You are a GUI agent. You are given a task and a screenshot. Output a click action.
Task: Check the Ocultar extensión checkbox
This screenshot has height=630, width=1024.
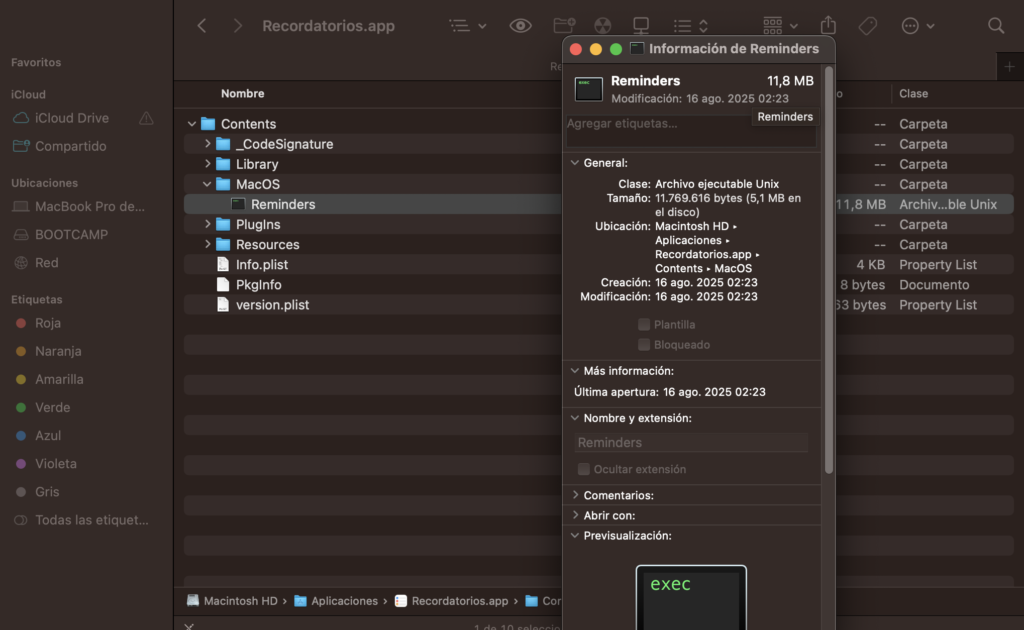pyautogui.click(x=584, y=469)
